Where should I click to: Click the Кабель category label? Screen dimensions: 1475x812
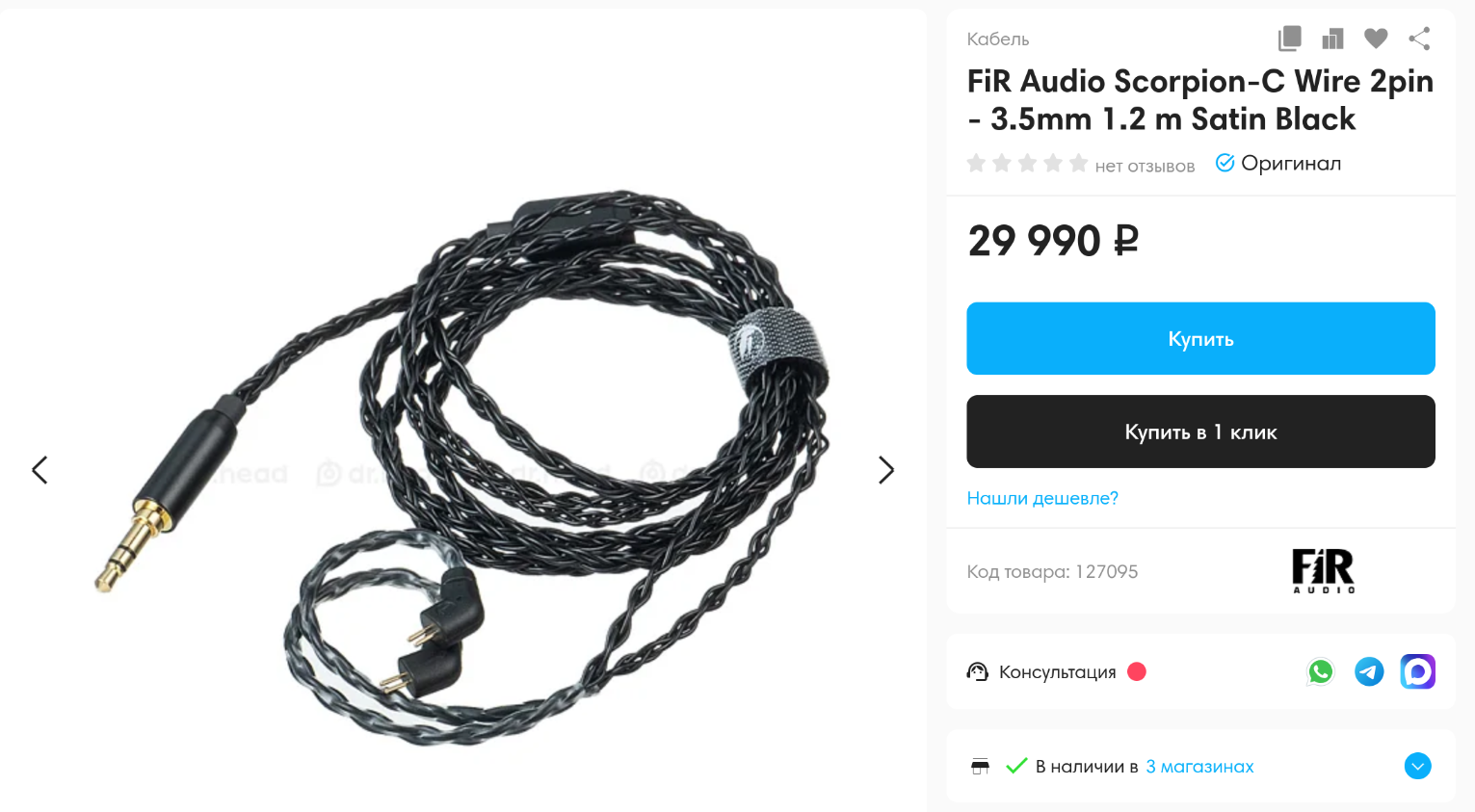pos(998,39)
